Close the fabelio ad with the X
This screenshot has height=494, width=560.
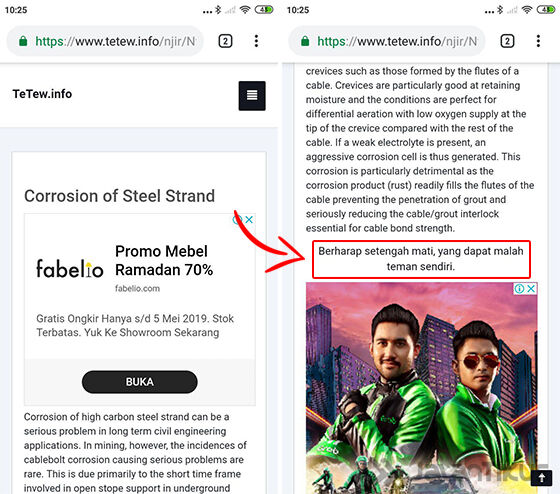click(x=249, y=219)
